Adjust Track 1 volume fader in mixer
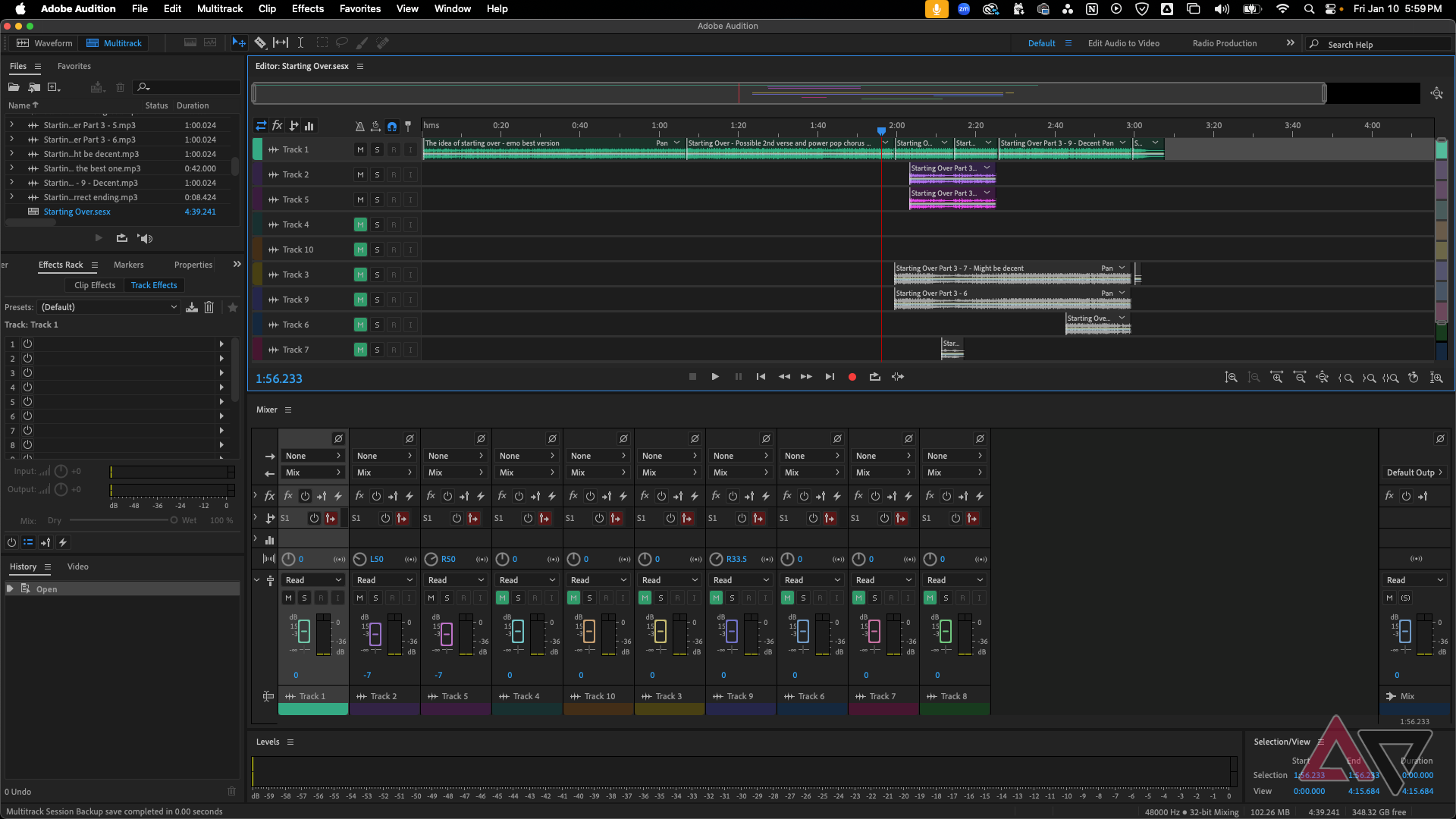The width and height of the screenshot is (1456, 819). [304, 631]
